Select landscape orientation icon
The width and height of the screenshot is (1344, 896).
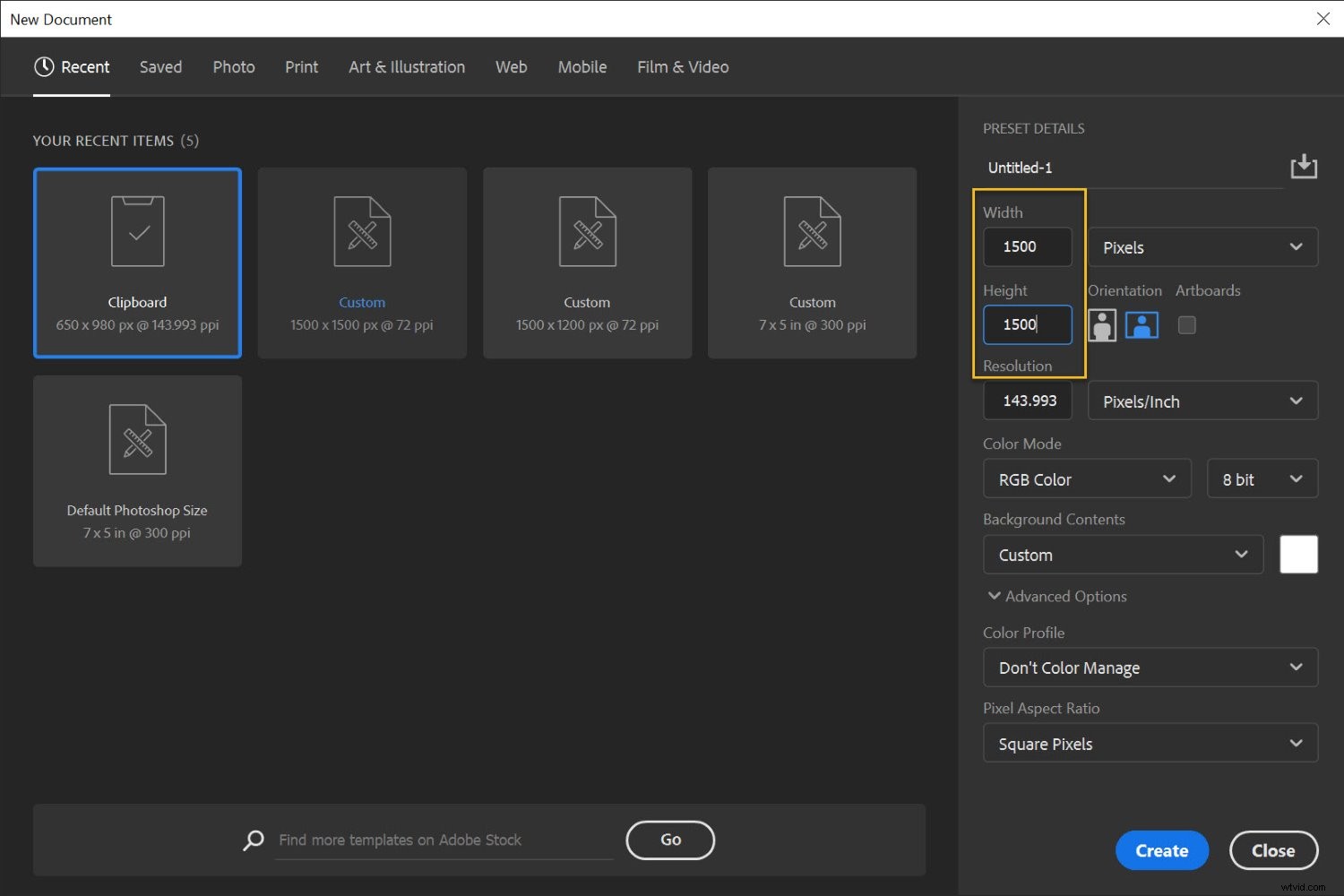point(1142,325)
